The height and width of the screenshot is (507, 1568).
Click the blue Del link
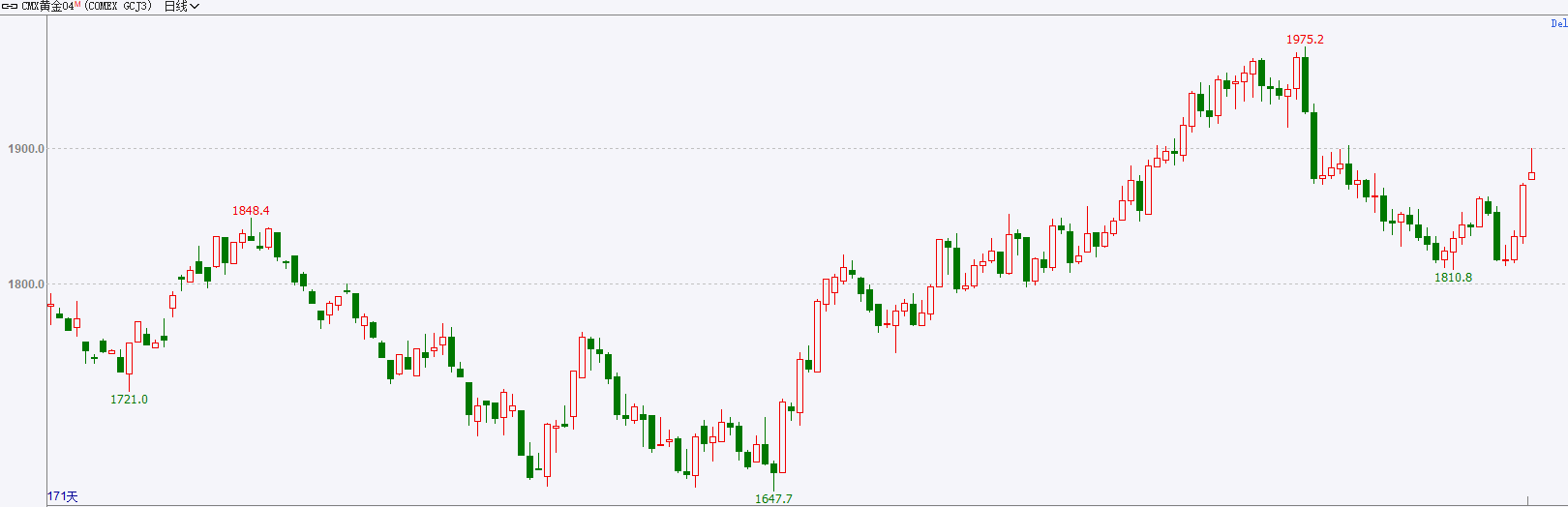(x=1558, y=23)
